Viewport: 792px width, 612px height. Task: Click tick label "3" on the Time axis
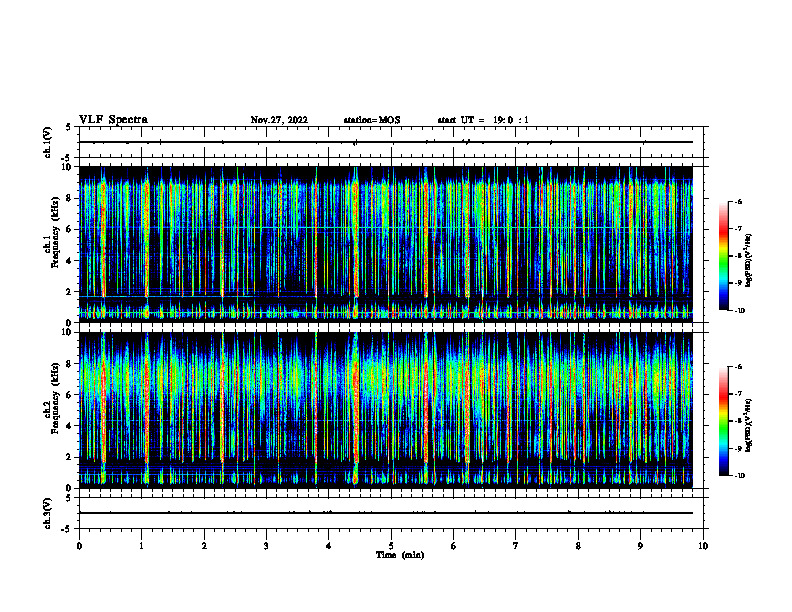pos(266,546)
